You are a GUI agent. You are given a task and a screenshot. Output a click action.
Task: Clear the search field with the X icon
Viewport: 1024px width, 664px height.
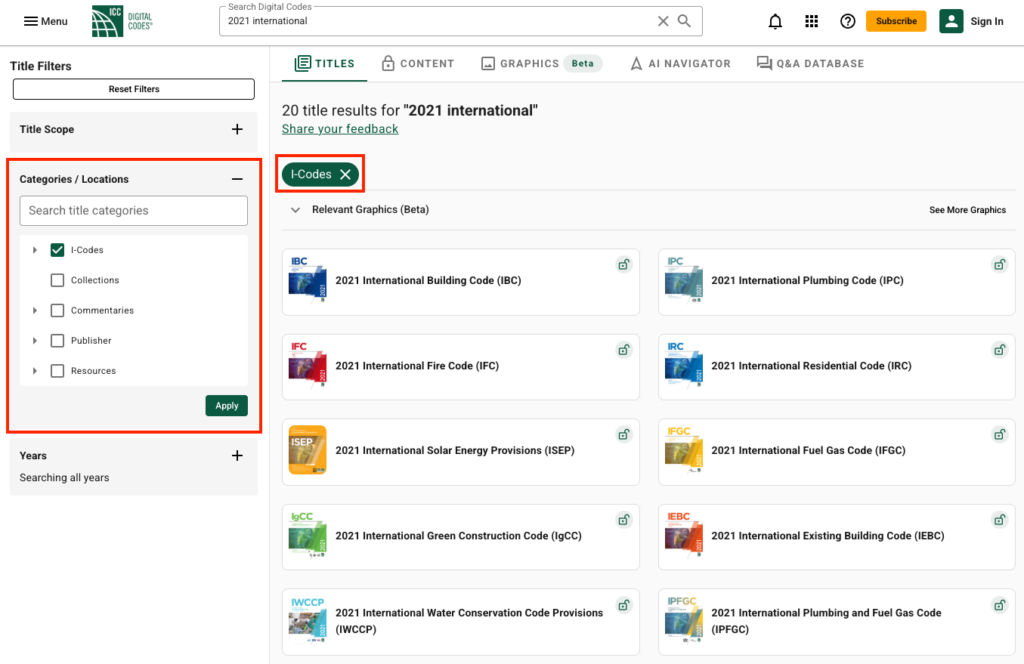pyautogui.click(x=663, y=21)
